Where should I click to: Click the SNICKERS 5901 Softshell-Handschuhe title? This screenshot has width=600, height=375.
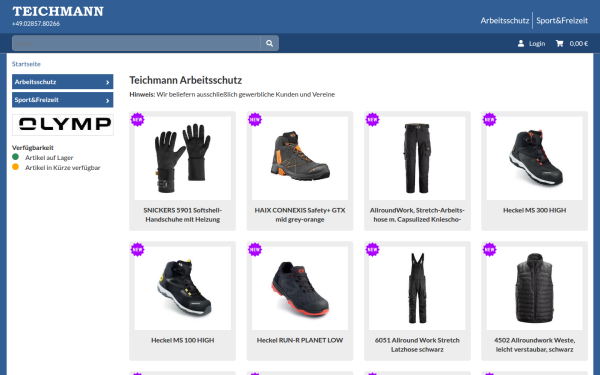click(x=183, y=215)
